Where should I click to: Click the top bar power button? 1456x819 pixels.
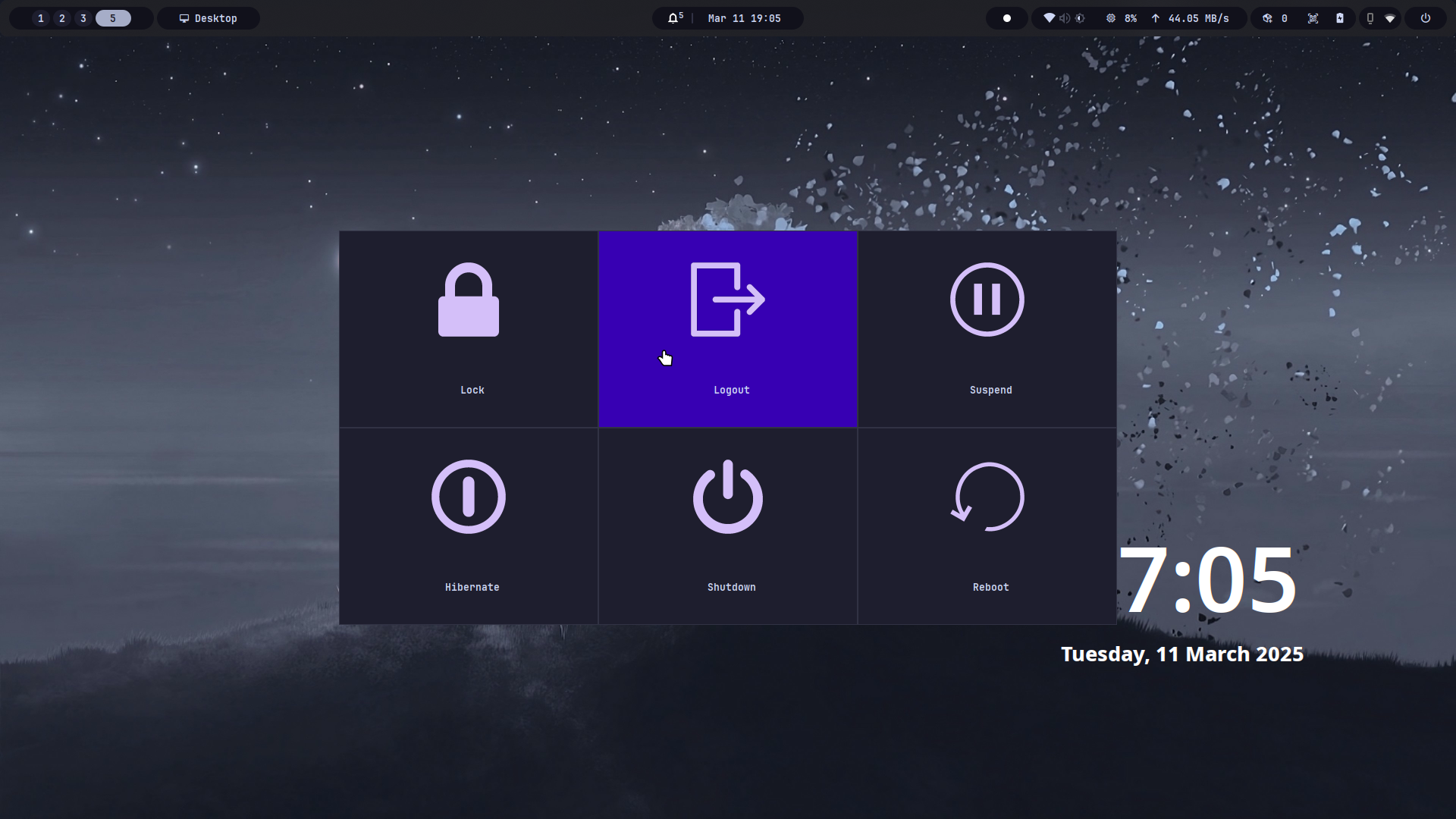click(1426, 18)
